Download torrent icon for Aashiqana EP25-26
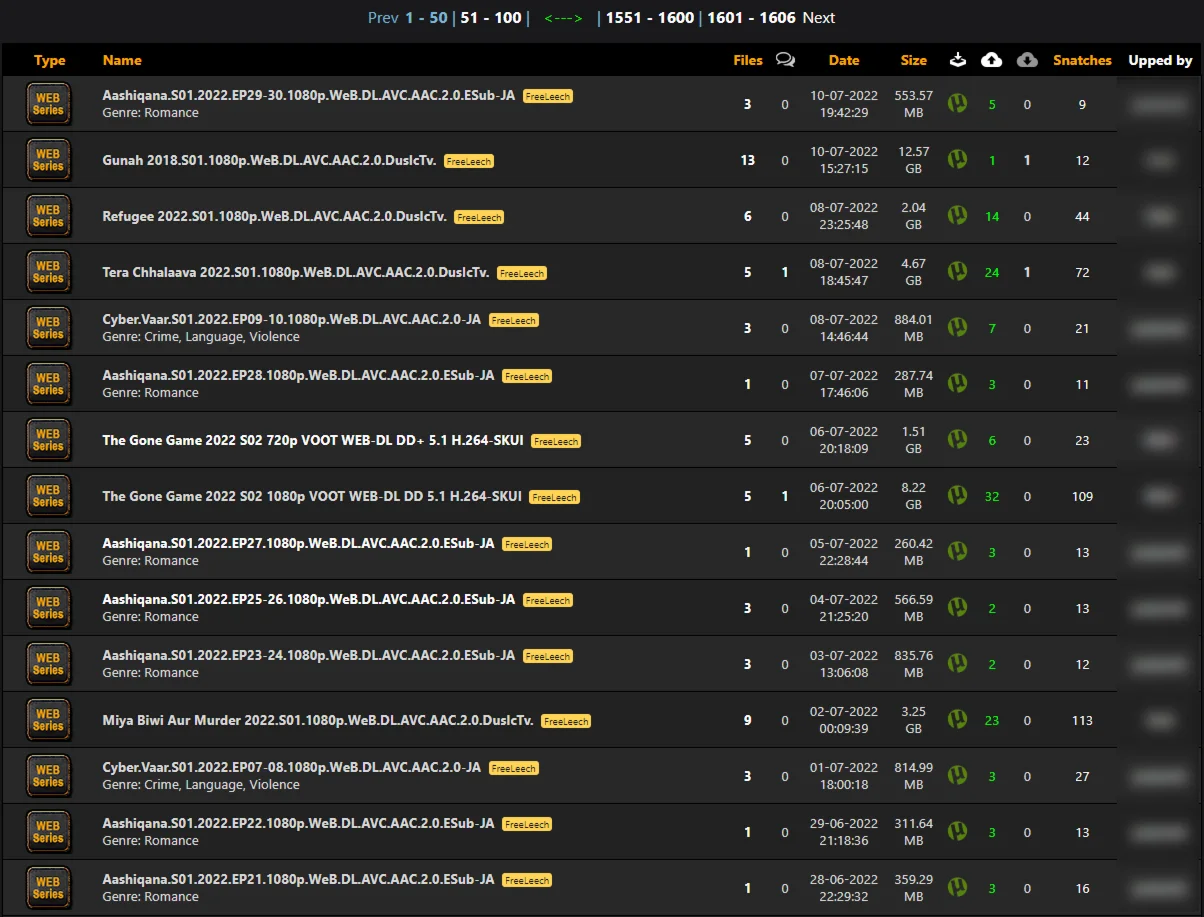This screenshot has height=917, width=1204. pyautogui.click(x=958, y=607)
